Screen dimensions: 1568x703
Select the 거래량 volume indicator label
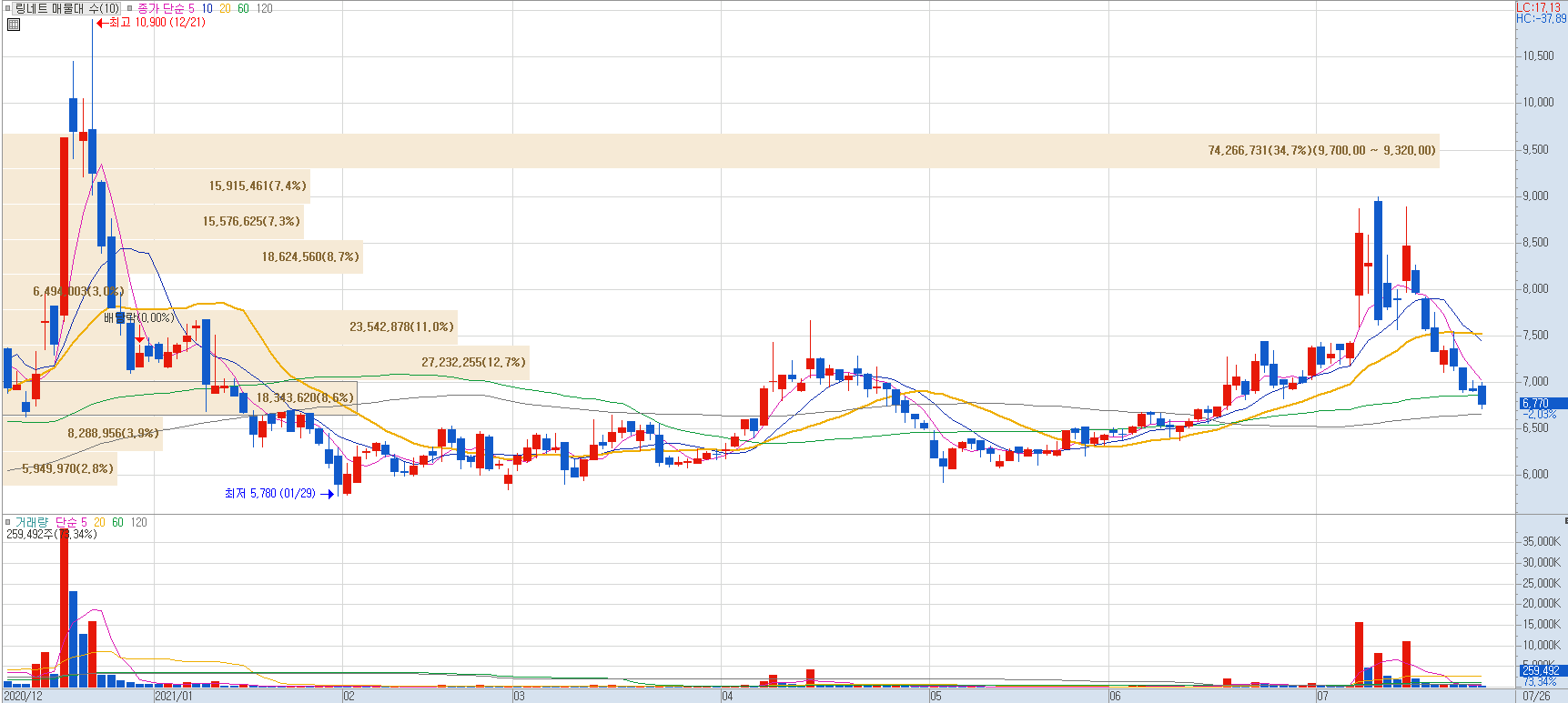pyautogui.click(x=31, y=522)
